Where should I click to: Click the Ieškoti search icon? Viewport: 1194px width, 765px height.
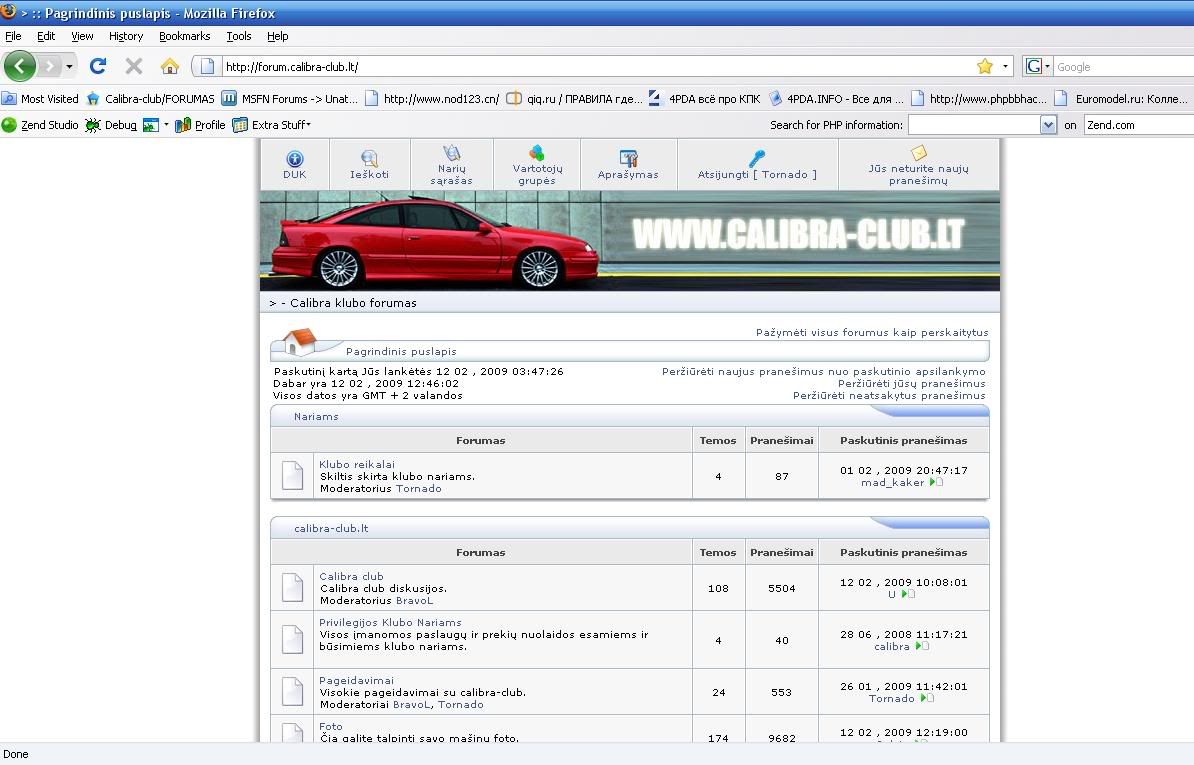pos(369,159)
